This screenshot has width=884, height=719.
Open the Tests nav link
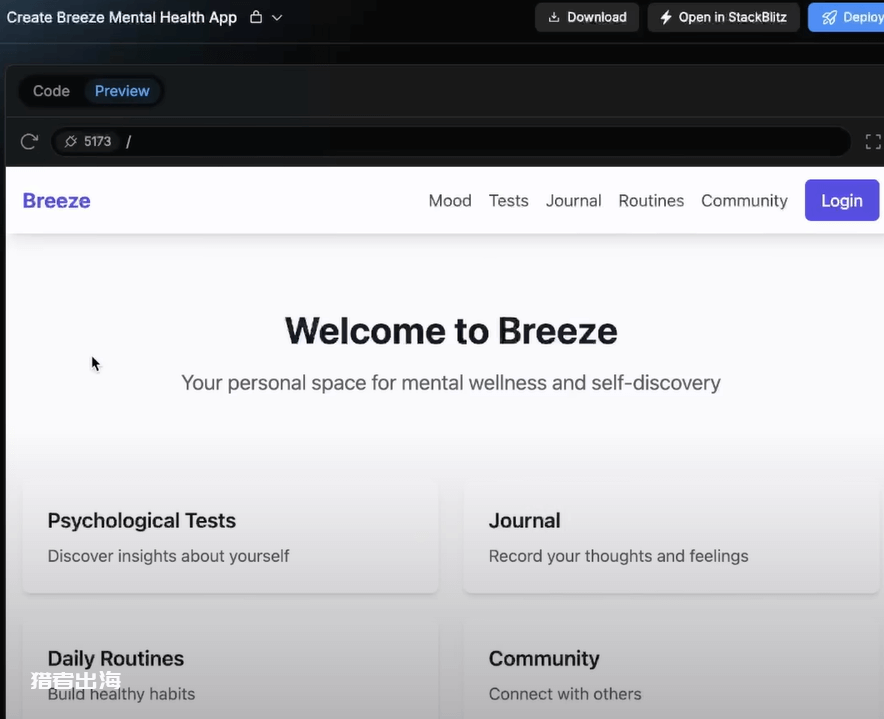pos(509,201)
